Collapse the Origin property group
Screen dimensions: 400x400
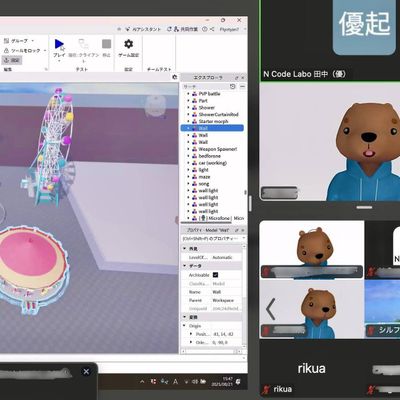click(184, 325)
